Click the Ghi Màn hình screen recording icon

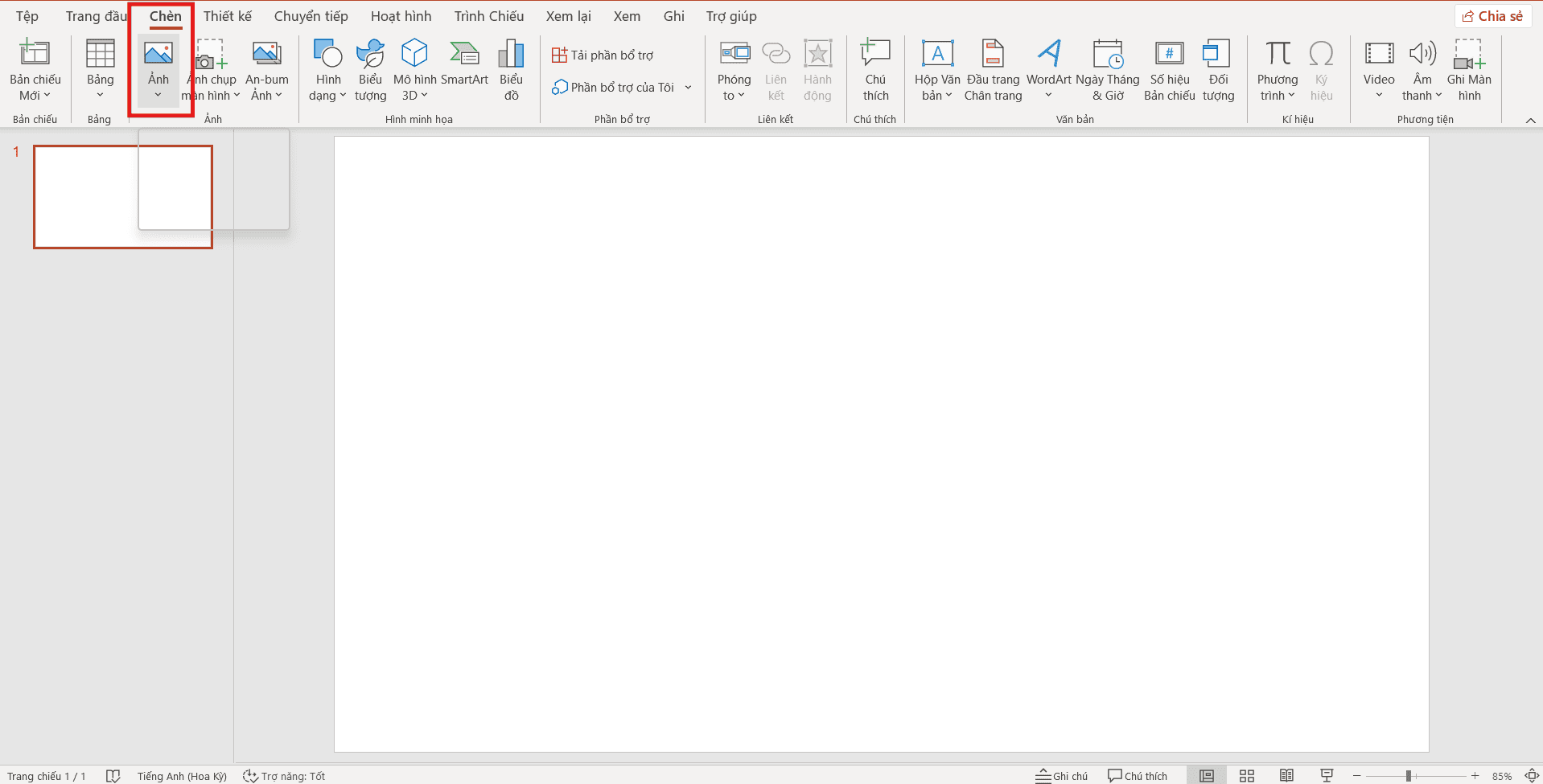coord(1468,55)
